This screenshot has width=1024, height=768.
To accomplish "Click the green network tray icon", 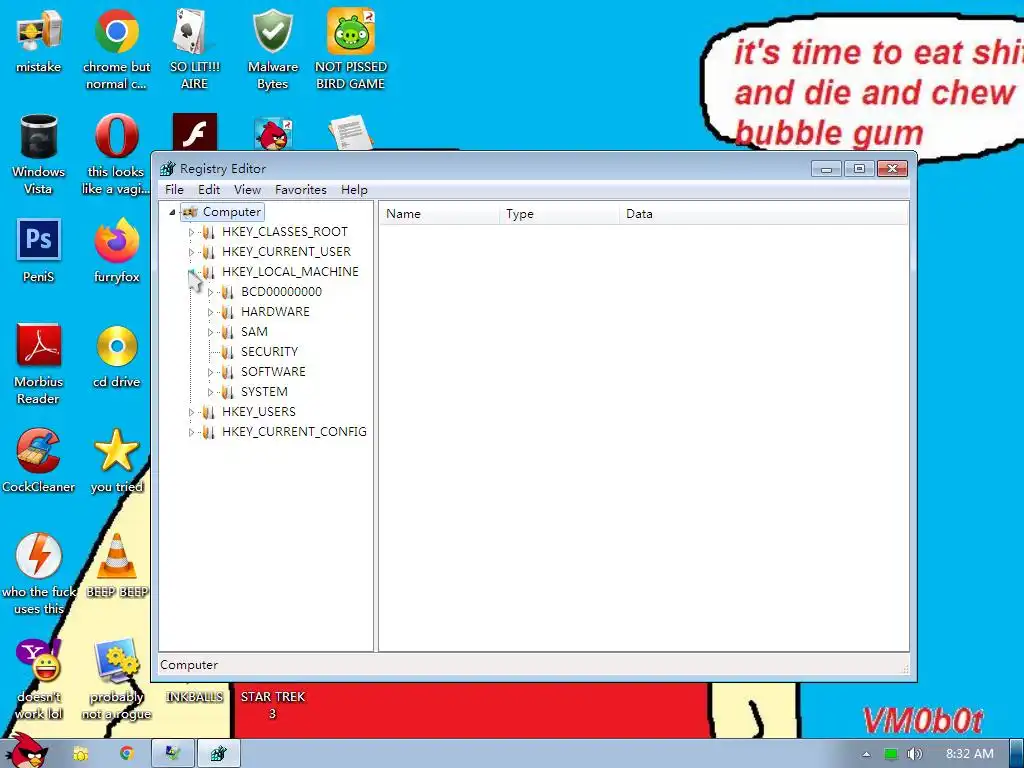I will [x=890, y=754].
